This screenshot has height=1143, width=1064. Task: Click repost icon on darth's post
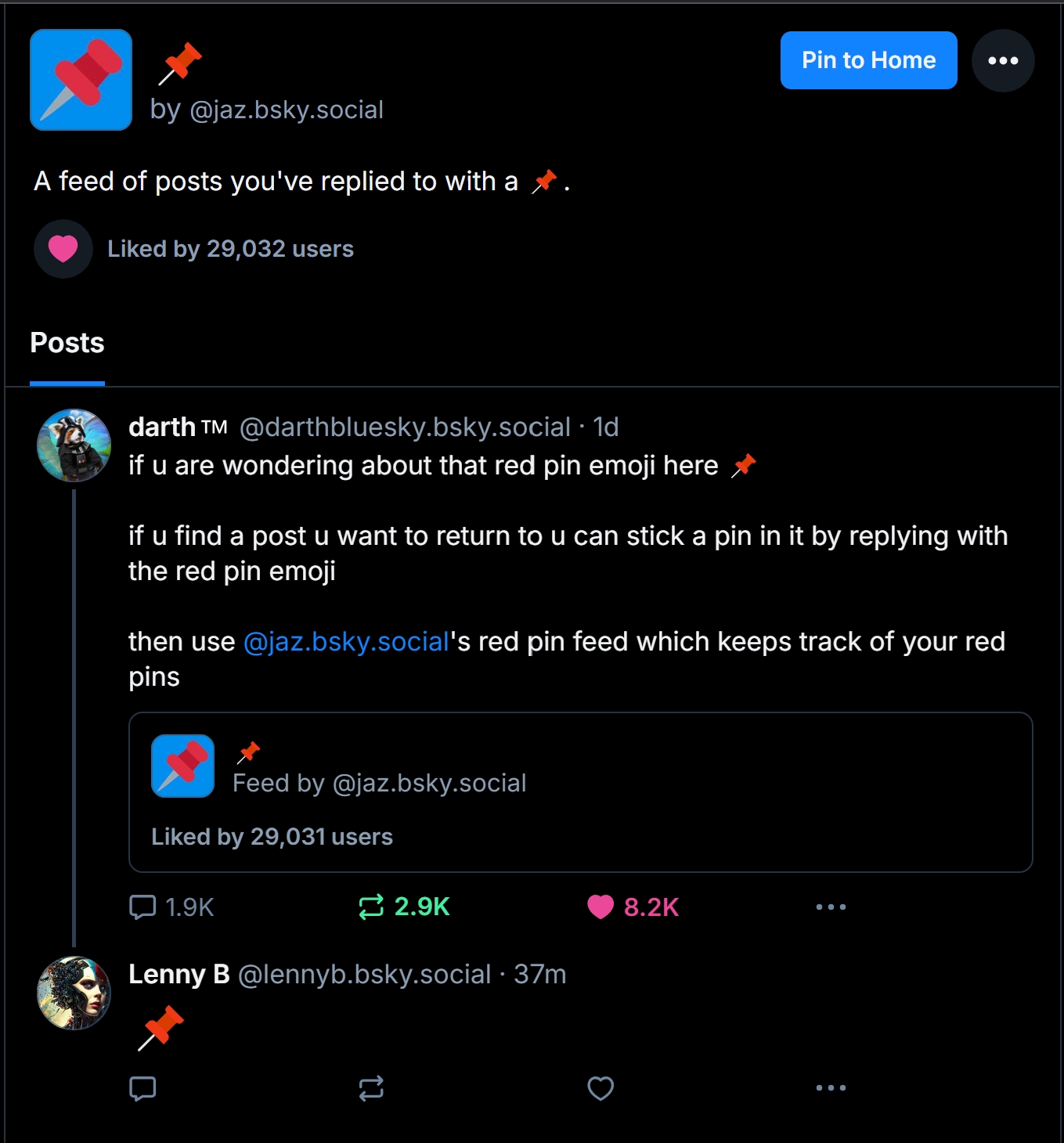pyautogui.click(x=371, y=907)
